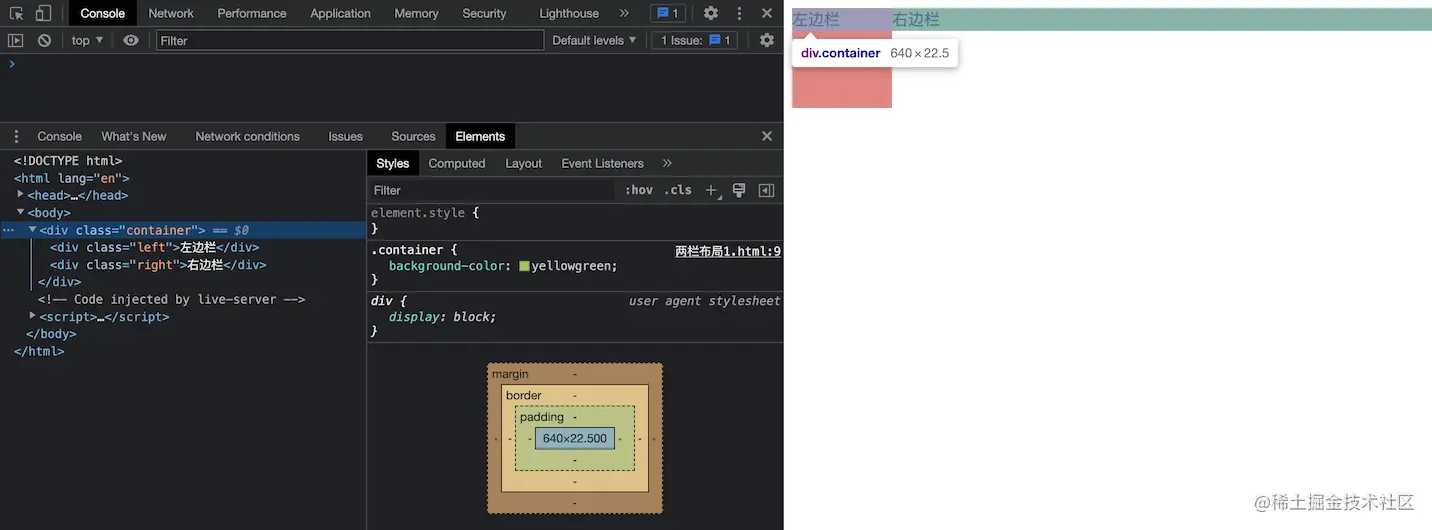Screen dimensions: 1432x530
Task: Close DevTools with the top X
Action: tap(766, 13)
